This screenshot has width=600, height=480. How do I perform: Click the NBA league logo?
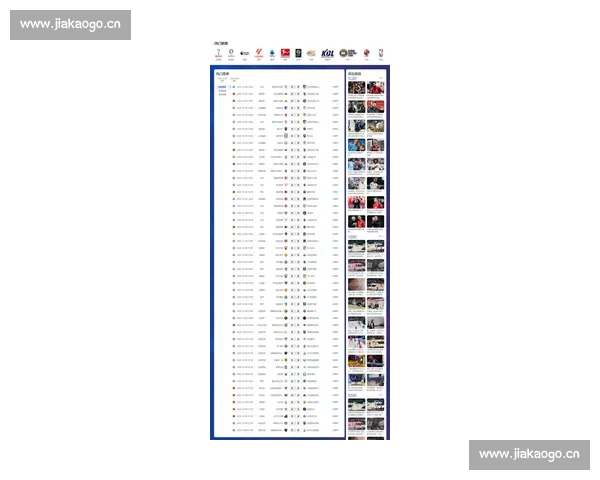coord(380,52)
